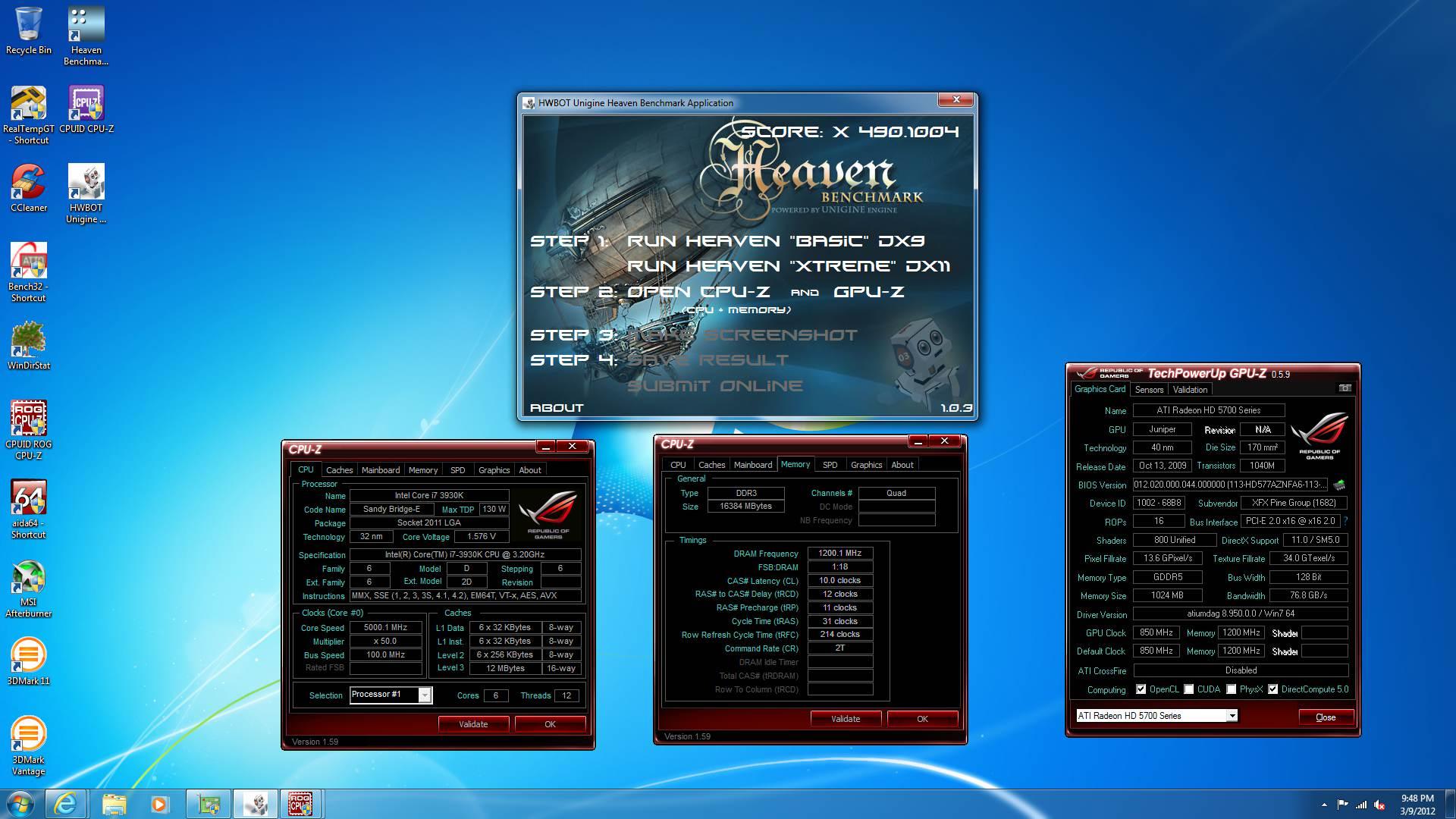Click ABOUT in the Heaven application
This screenshot has height=819, width=1456.
[557, 408]
